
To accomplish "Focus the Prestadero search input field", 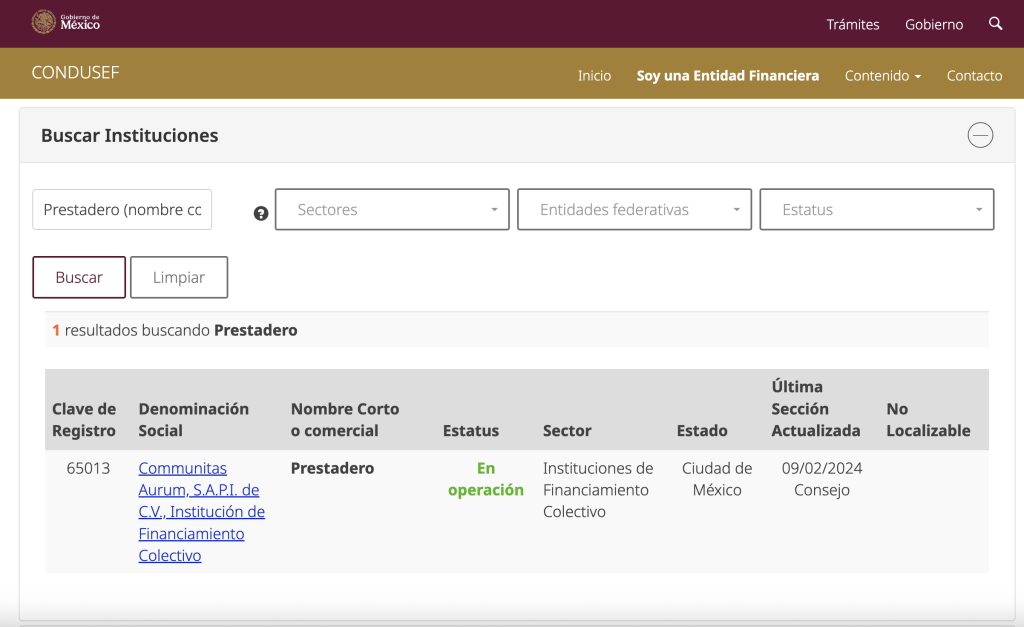I will tap(122, 210).
